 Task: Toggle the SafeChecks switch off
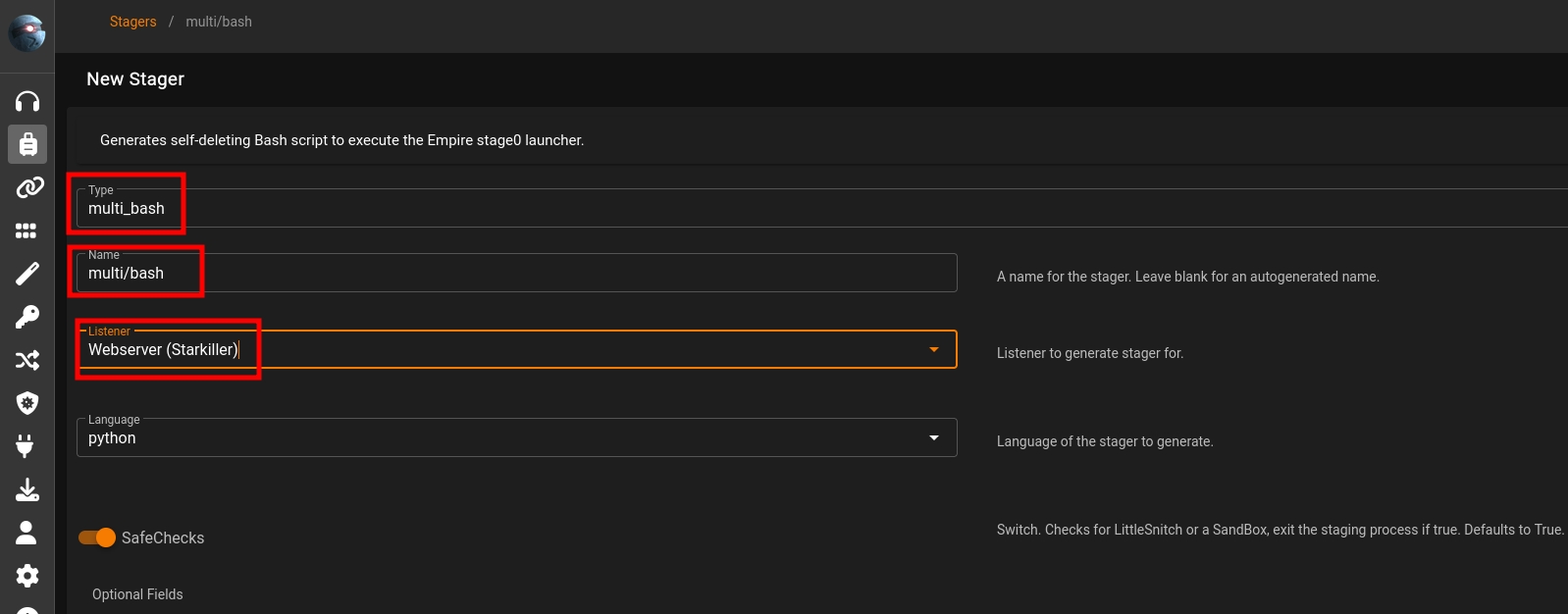[x=97, y=537]
